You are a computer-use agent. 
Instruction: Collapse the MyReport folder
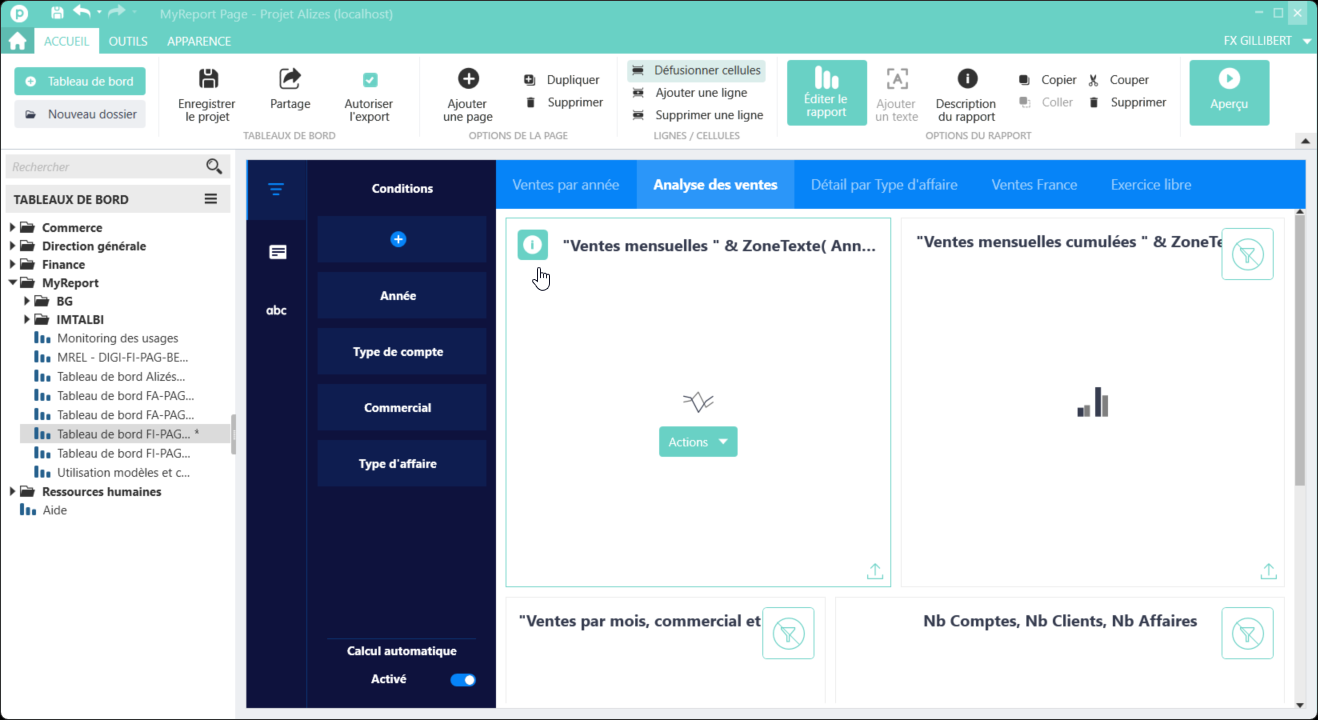[x=12, y=283]
